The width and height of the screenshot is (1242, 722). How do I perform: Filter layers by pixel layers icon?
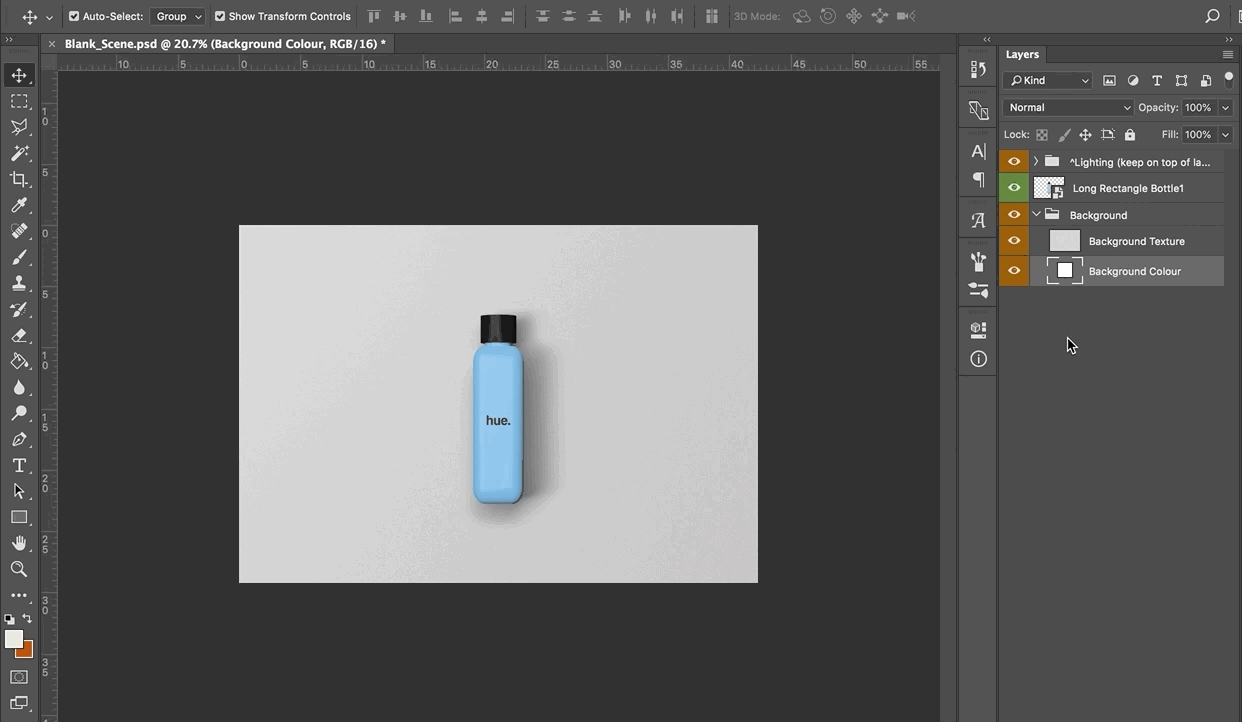[x=1109, y=81]
